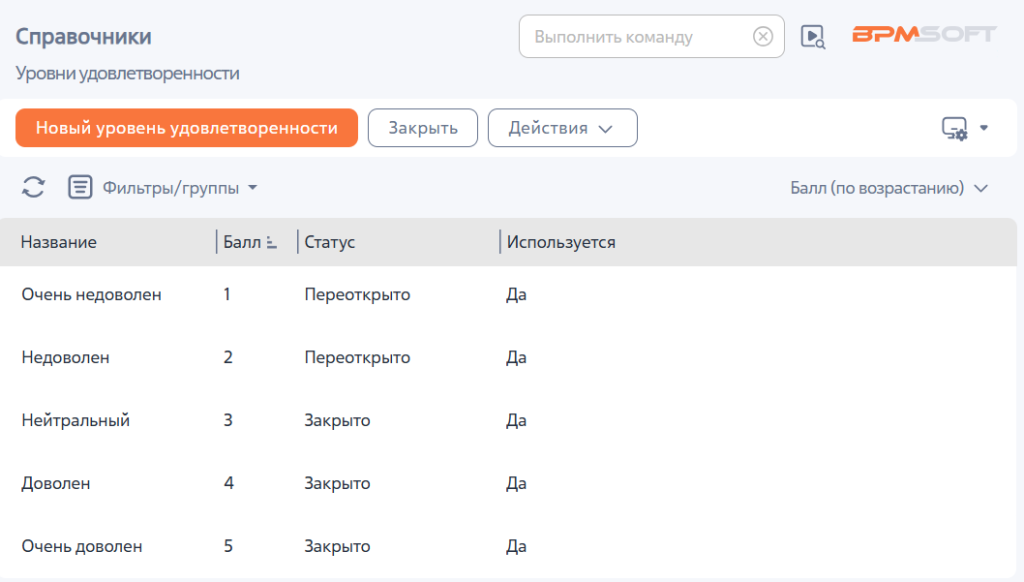This screenshot has width=1024, height=582.
Task: Select the Недоволен row name
Action: [x=65, y=357]
